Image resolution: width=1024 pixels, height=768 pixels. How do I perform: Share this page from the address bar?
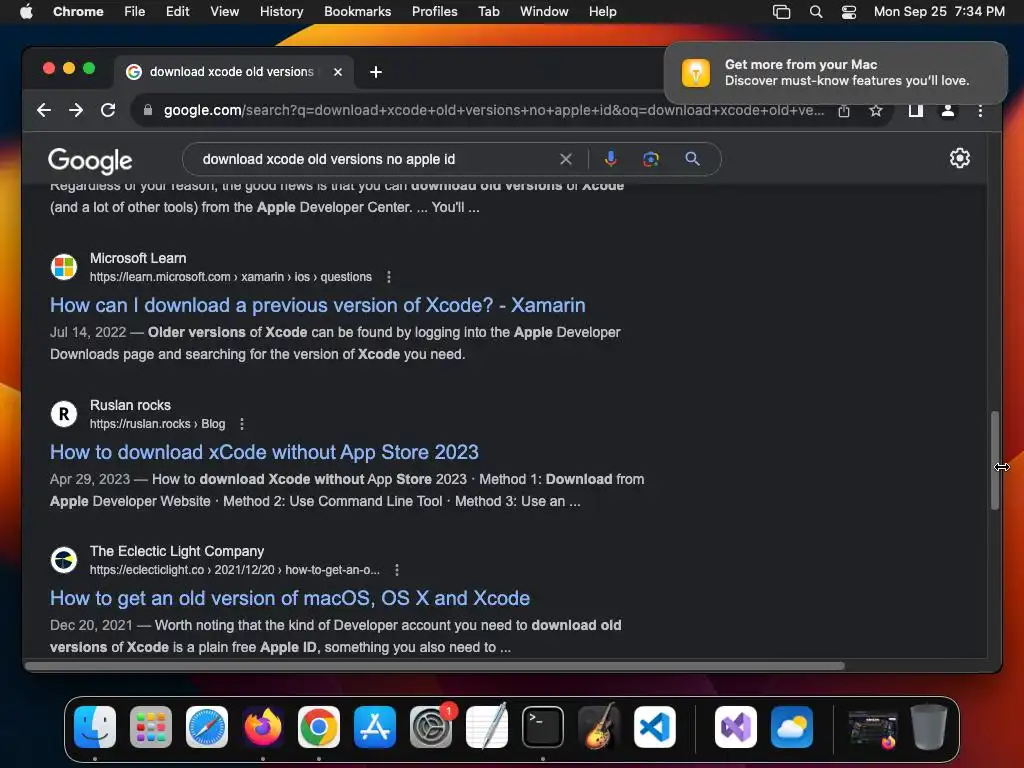[844, 111]
